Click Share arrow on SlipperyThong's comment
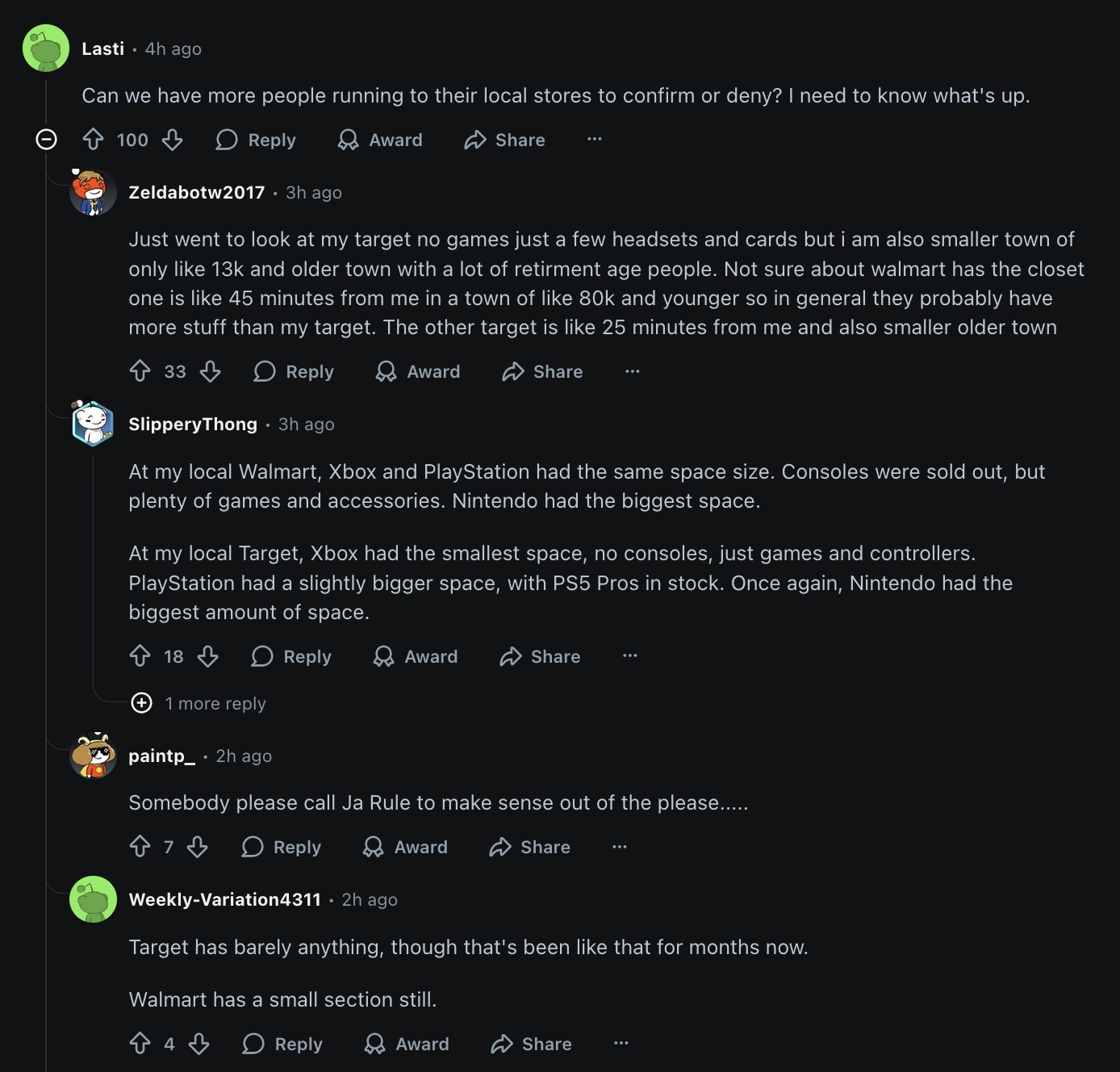 coord(511,656)
